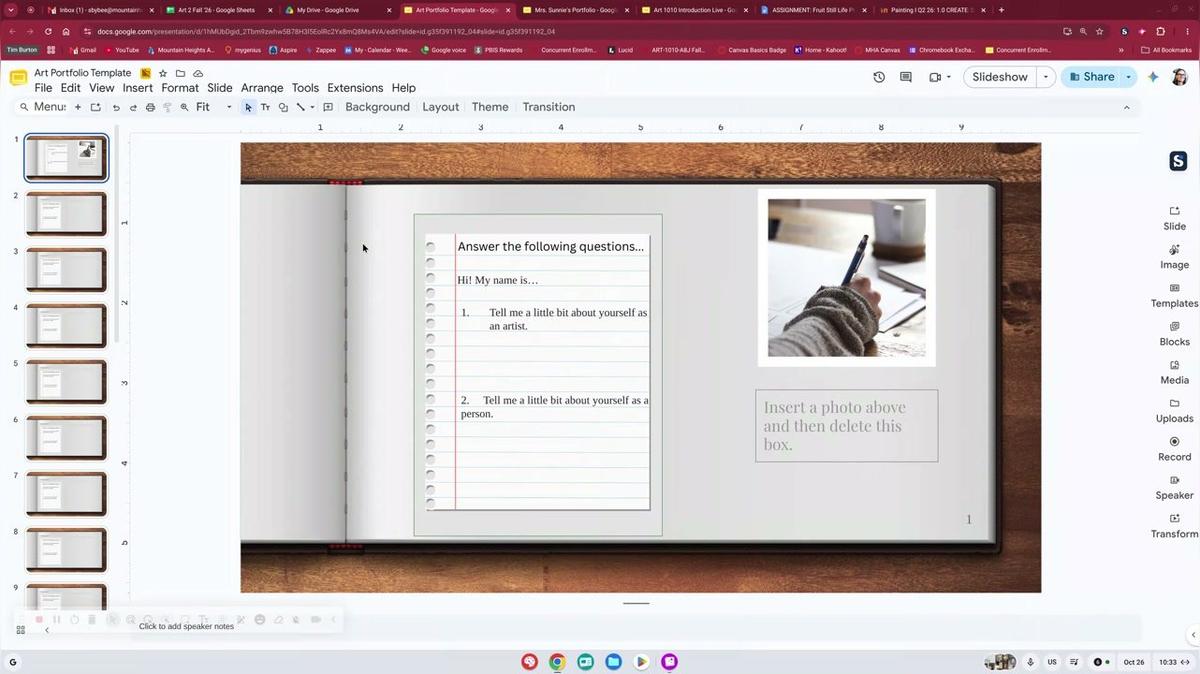Click the Transition button

pos(548,107)
